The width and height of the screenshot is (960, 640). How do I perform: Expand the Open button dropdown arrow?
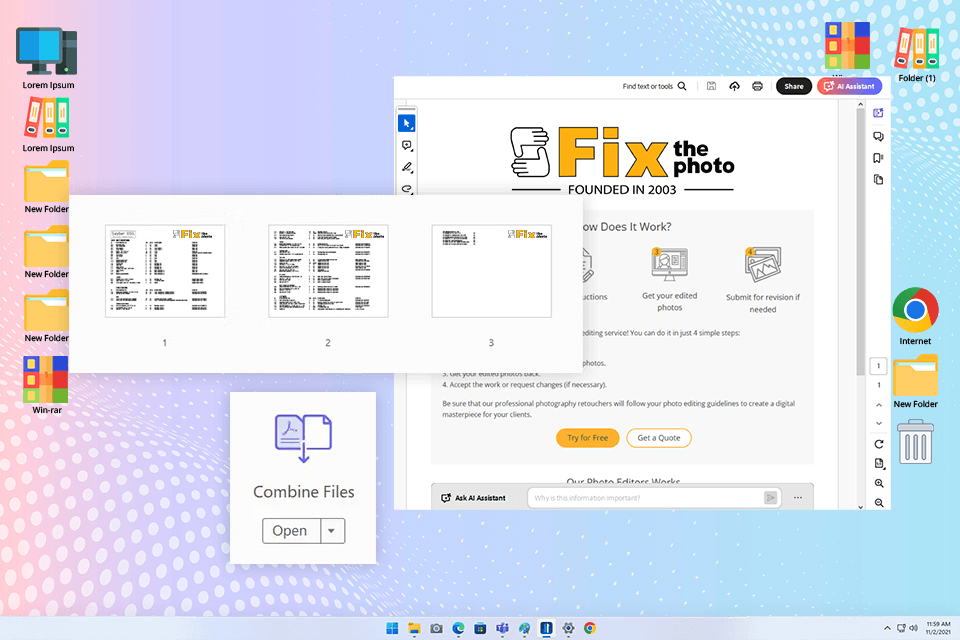coord(332,530)
